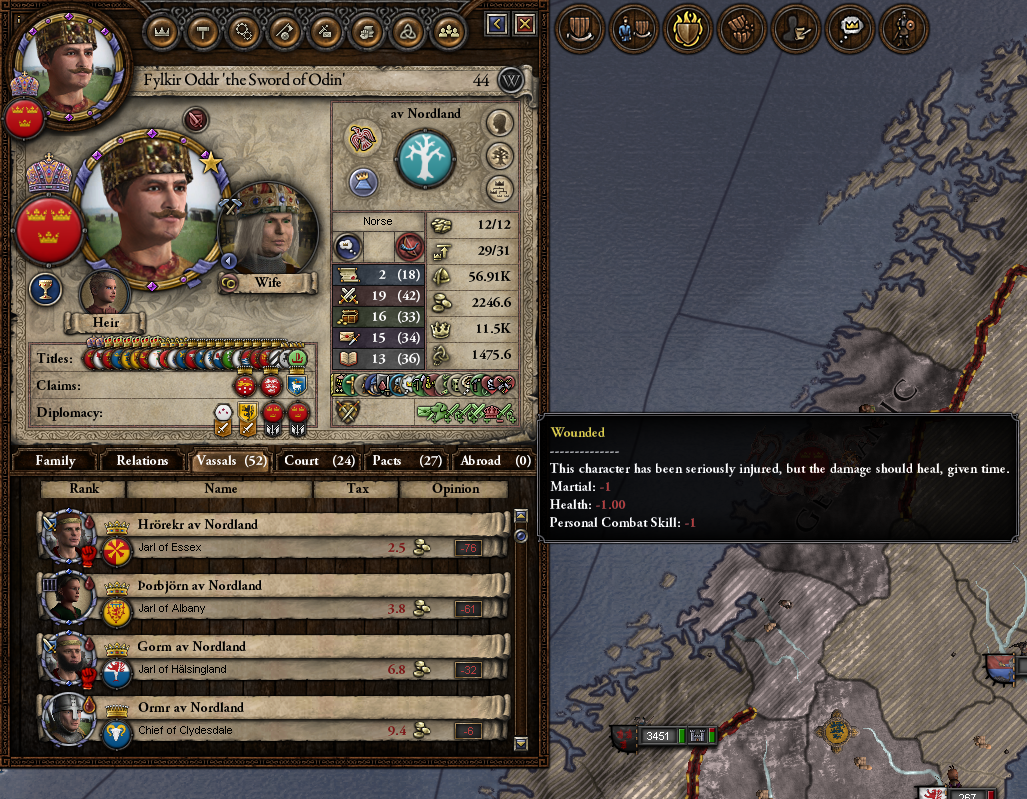Open the av Nordland dynasty tree emblem
Screen dimensions: 1027x799
pyautogui.click(x=425, y=158)
